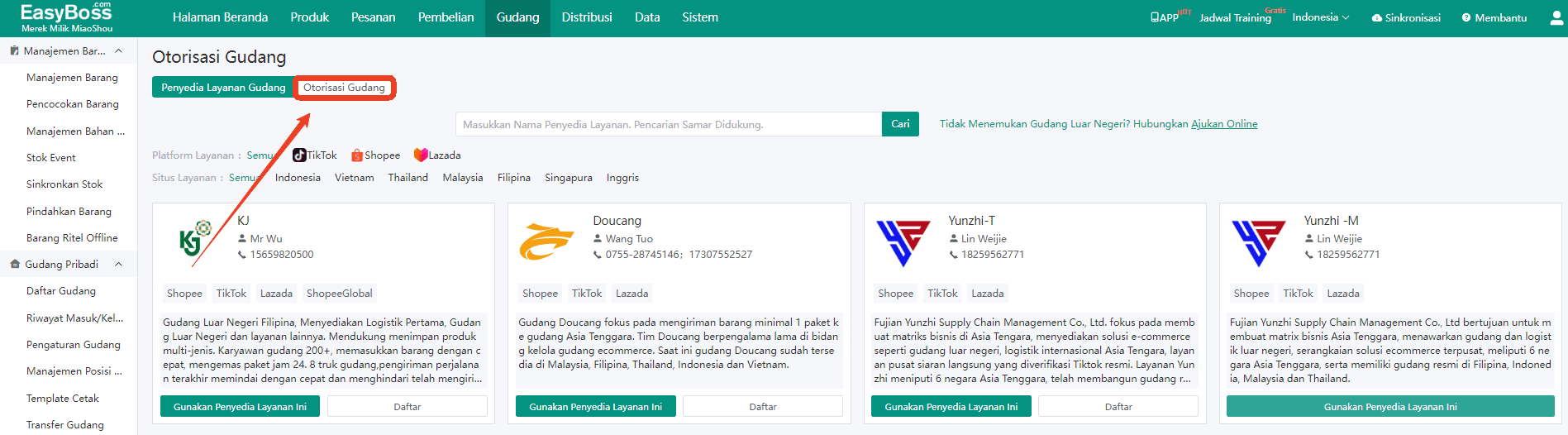The height and width of the screenshot is (435, 1568).
Task: Click the Doucang provider logo
Action: coord(546,241)
